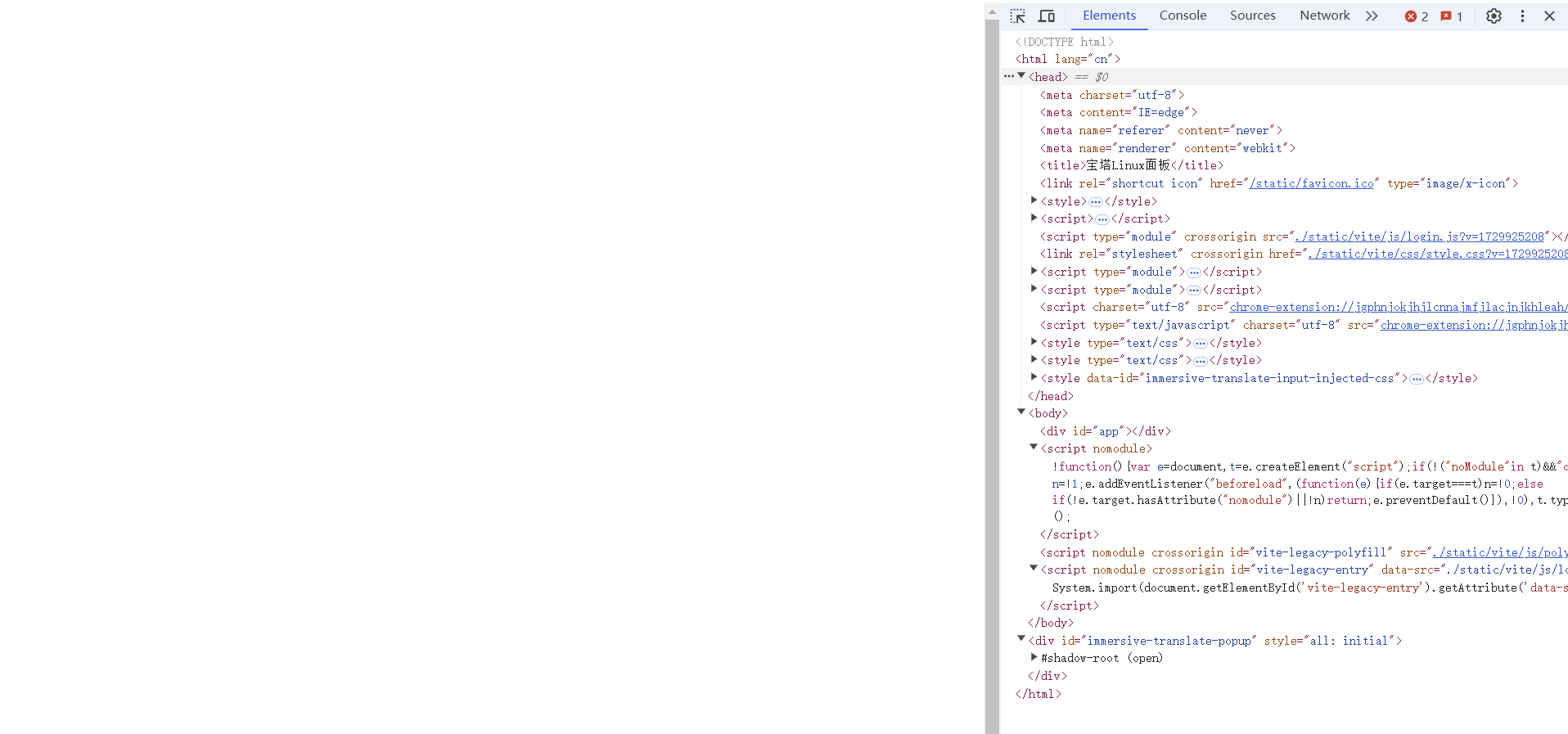Switch to the Elements tab
Viewport: 1568px width, 734px height.
(x=1109, y=16)
